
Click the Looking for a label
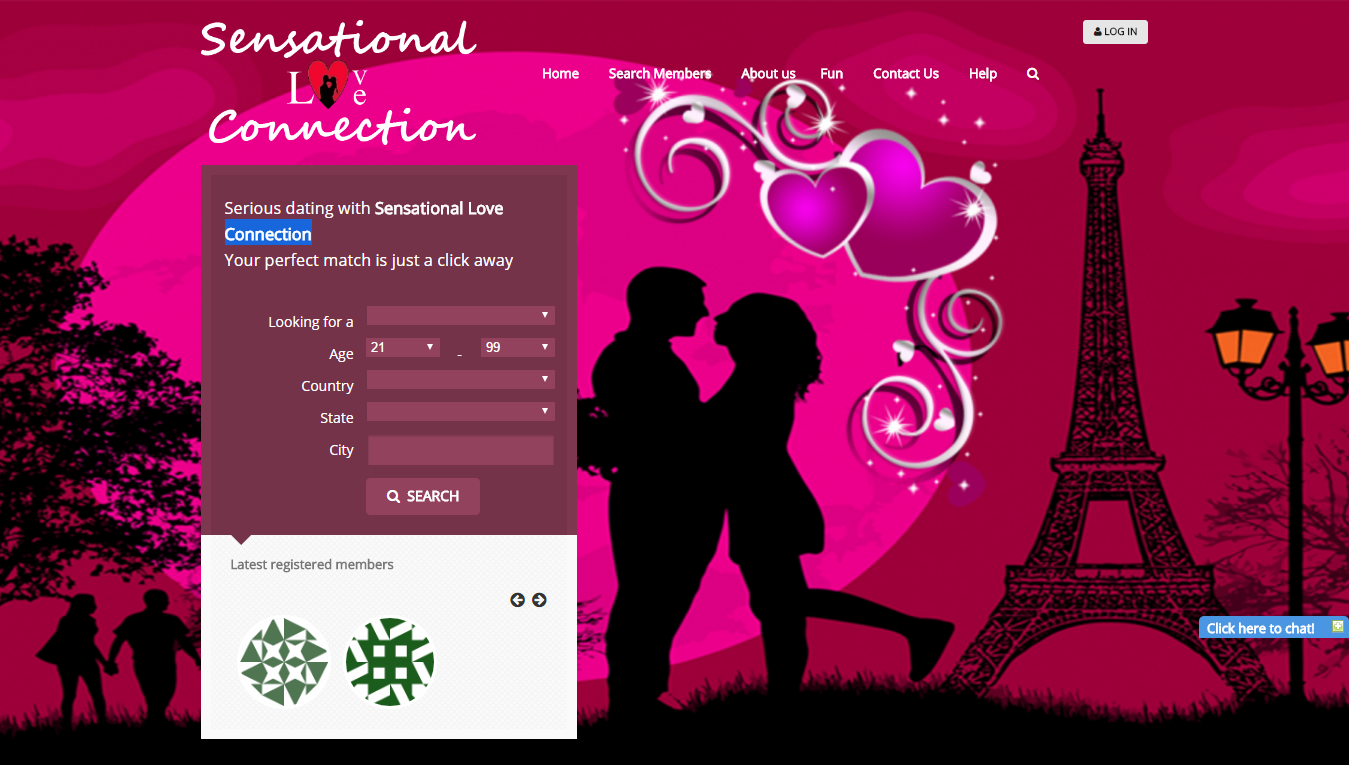pos(311,322)
